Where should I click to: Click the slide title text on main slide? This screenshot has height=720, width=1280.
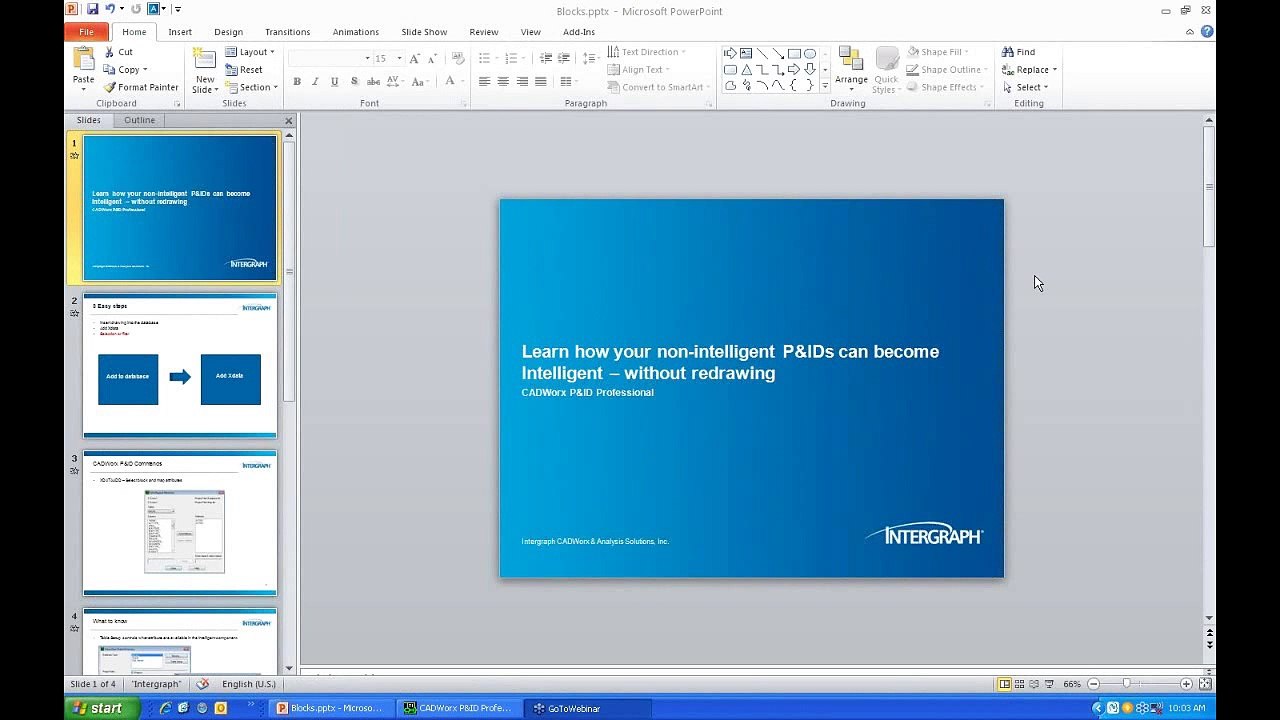[x=730, y=362]
